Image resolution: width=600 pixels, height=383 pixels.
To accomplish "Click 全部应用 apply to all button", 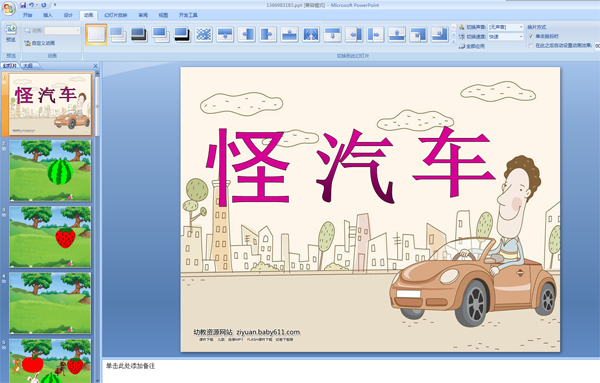I will click(472, 46).
